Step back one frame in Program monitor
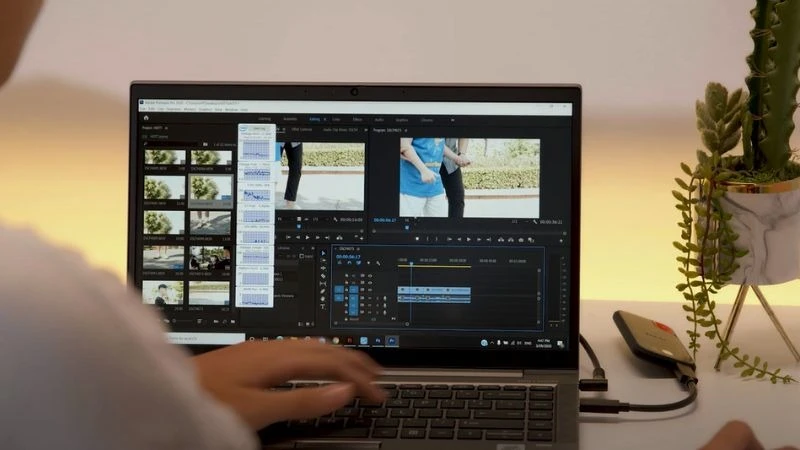 click(x=459, y=239)
